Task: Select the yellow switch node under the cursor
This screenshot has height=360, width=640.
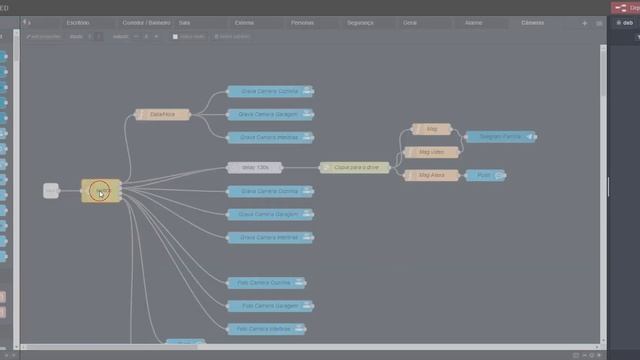Action: point(101,191)
